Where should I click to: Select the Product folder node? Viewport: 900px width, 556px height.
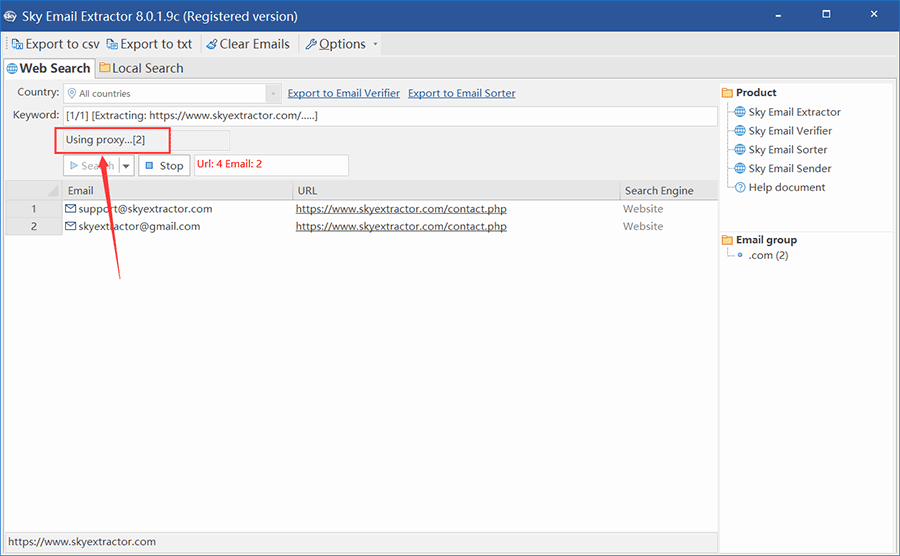point(756,92)
